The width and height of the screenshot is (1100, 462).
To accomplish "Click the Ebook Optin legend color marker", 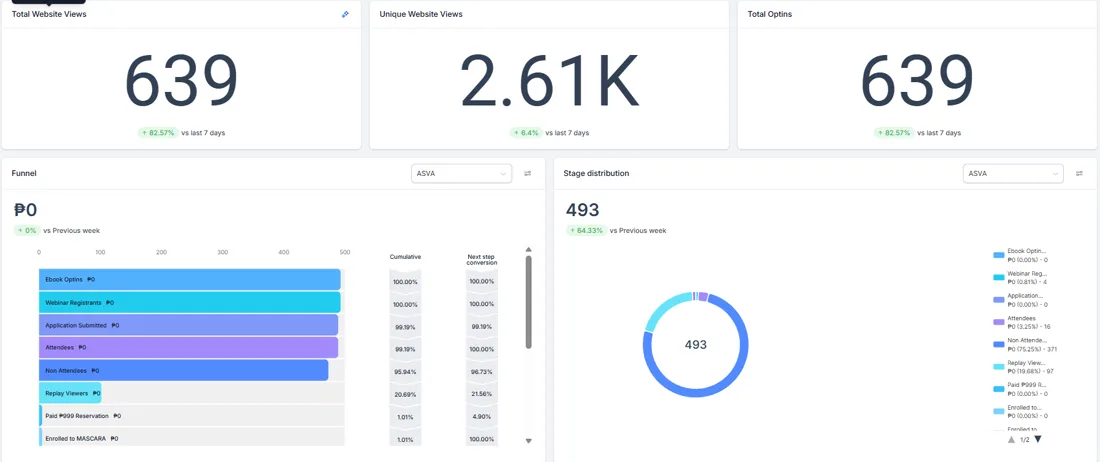I will pyautogui.click(x=999, y=254).
